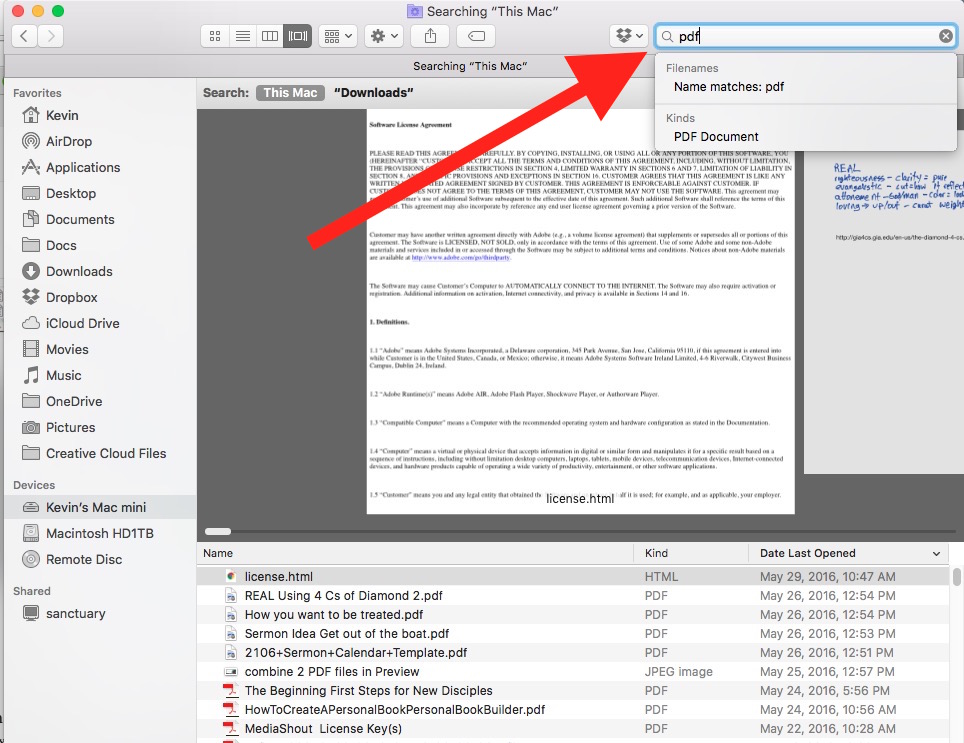Select REAL Using 4 Cs of Diamond 2.pdf
The image size is (964, 743).
[x=573, y=596]
